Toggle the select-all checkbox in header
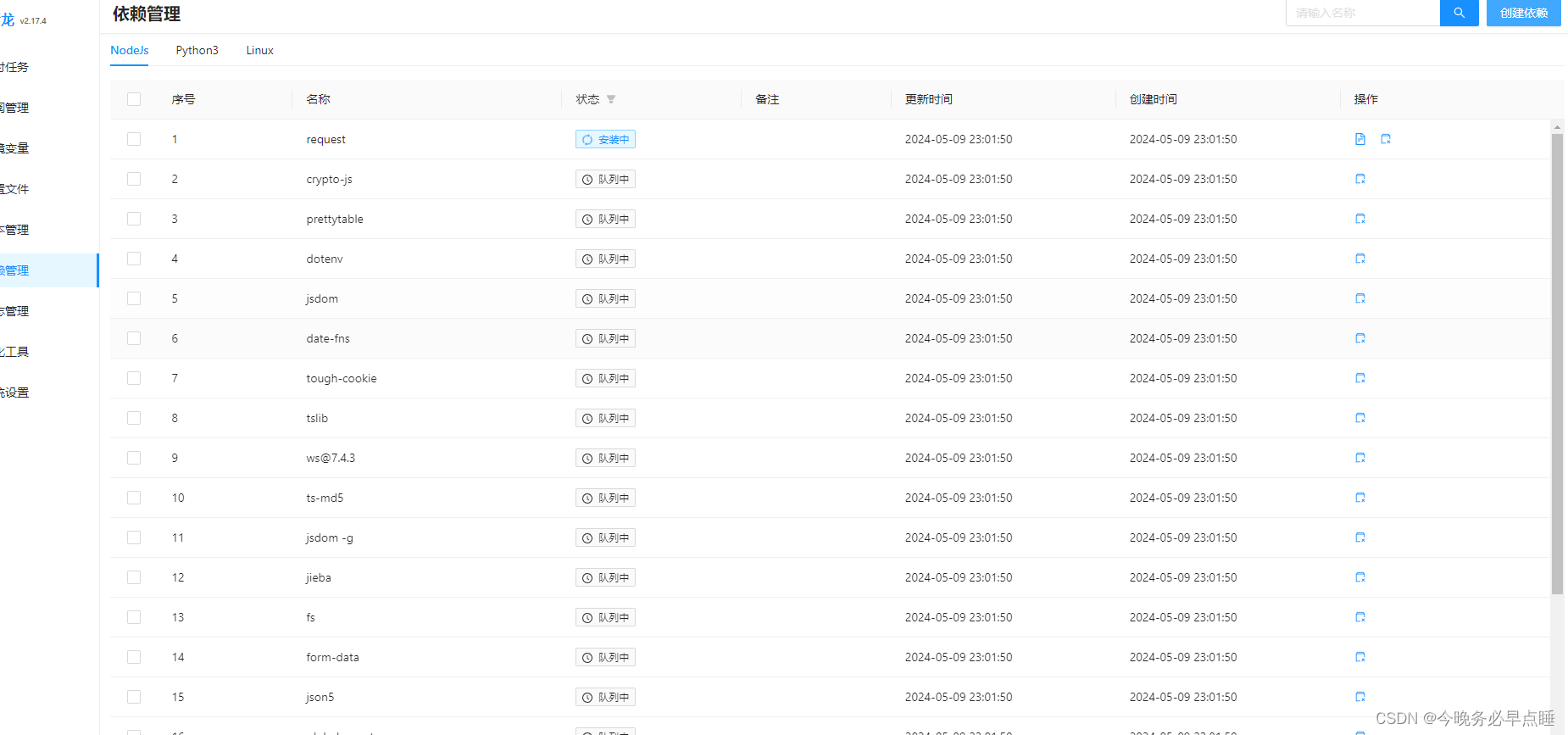The height and width of the screenshot is (735, 1568). [134, 99]
